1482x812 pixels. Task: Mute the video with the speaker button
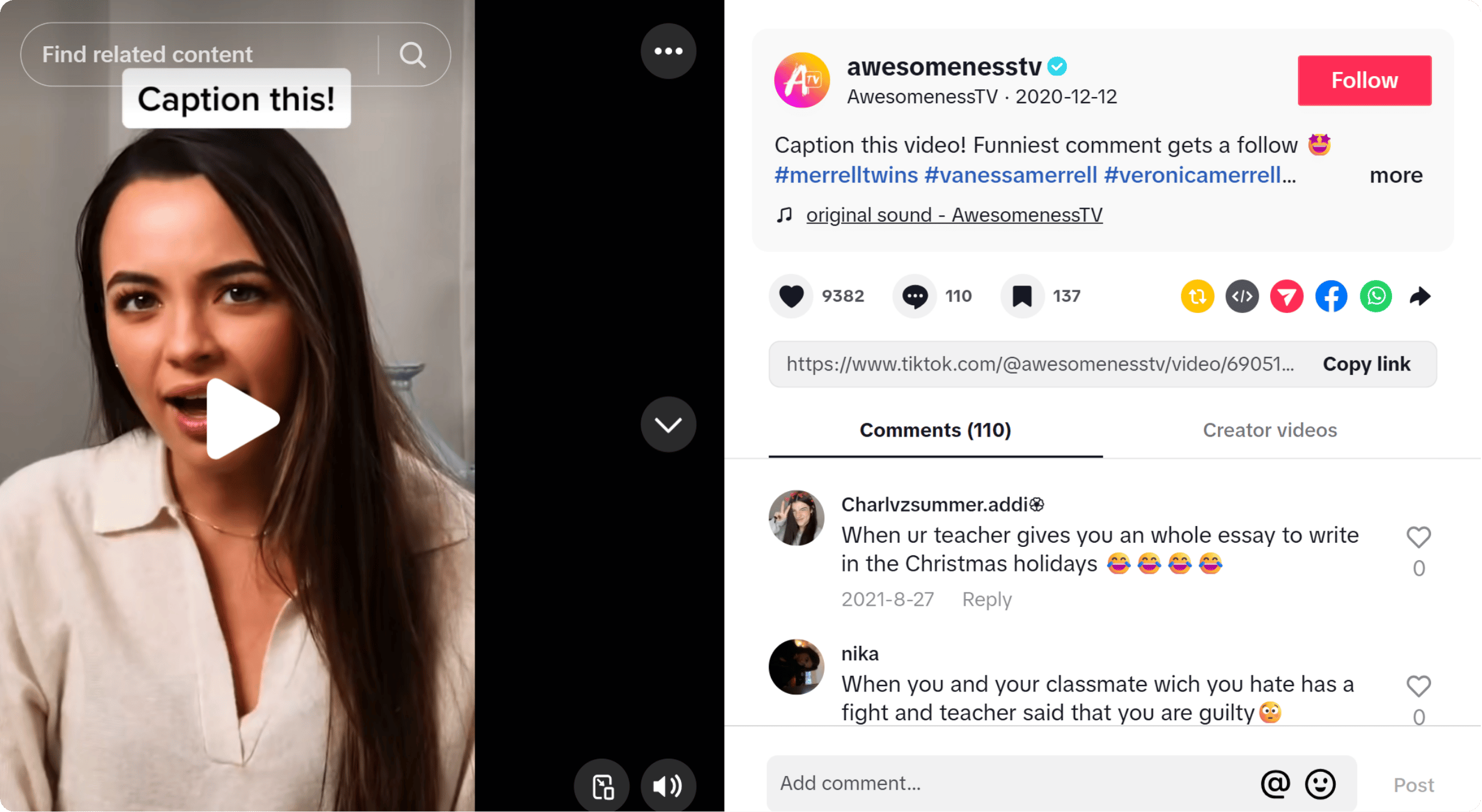(x=668, y=786)
